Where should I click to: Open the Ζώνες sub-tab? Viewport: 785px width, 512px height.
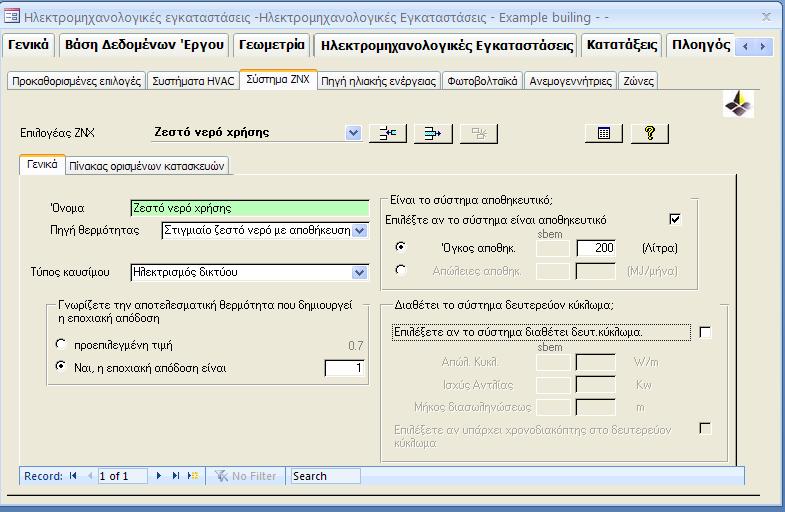click(x=638, y=81)
